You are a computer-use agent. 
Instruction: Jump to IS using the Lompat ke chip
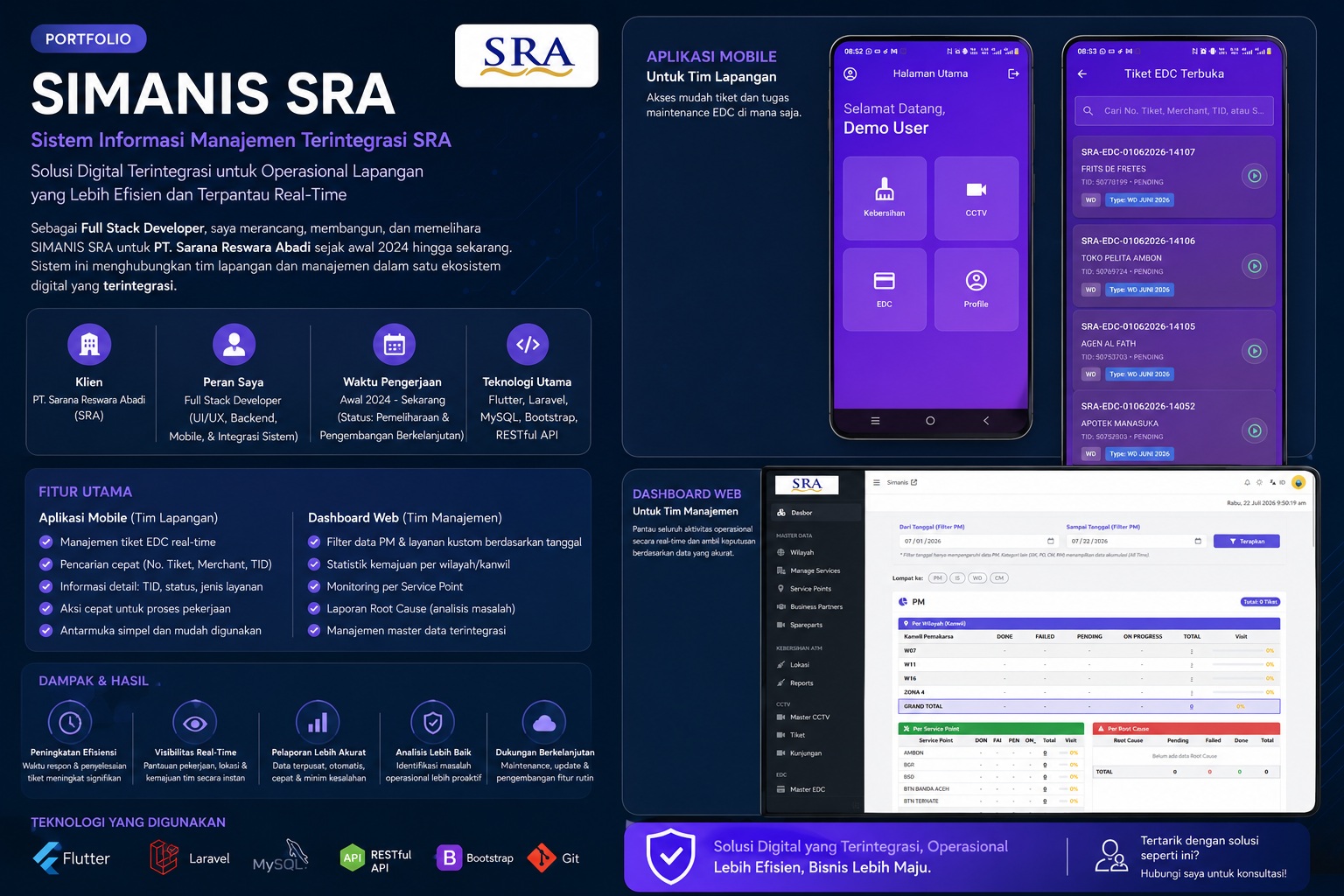[957, 577]
